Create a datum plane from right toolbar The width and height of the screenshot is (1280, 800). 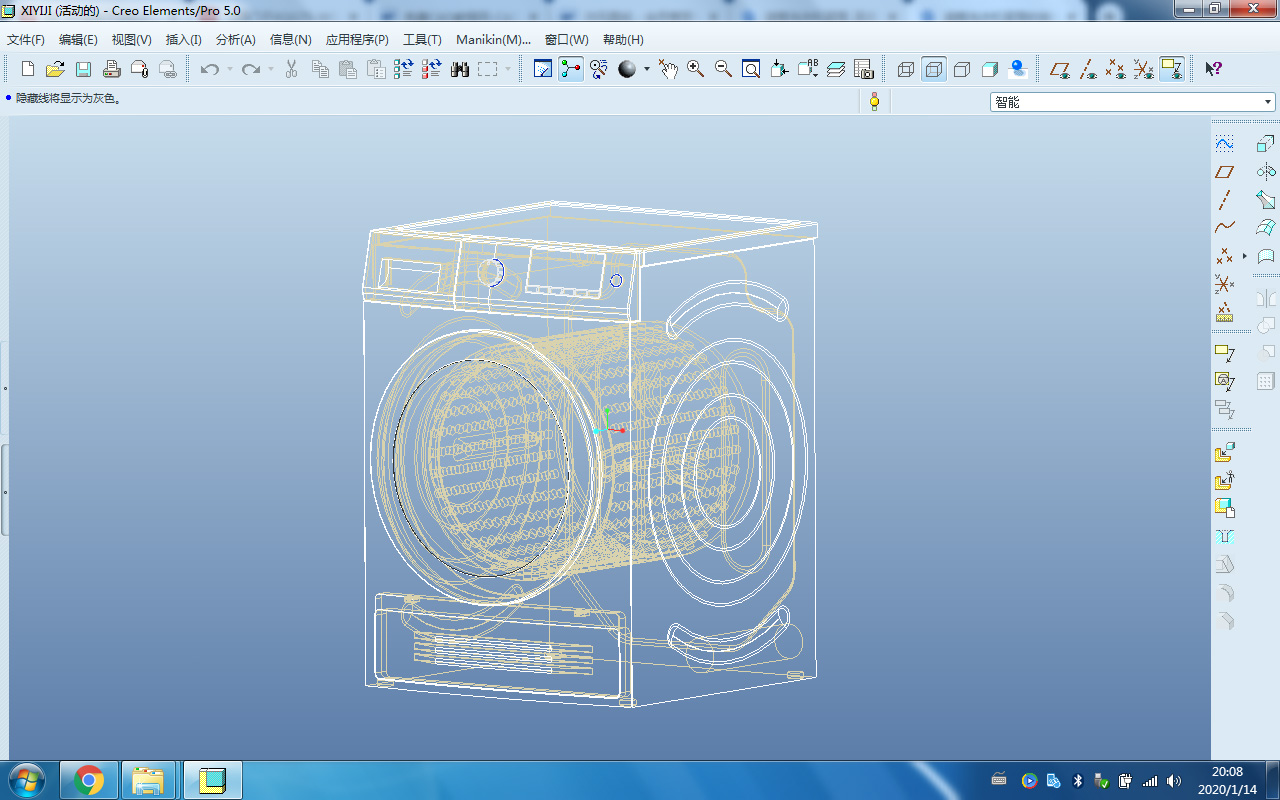(1224, 172)
